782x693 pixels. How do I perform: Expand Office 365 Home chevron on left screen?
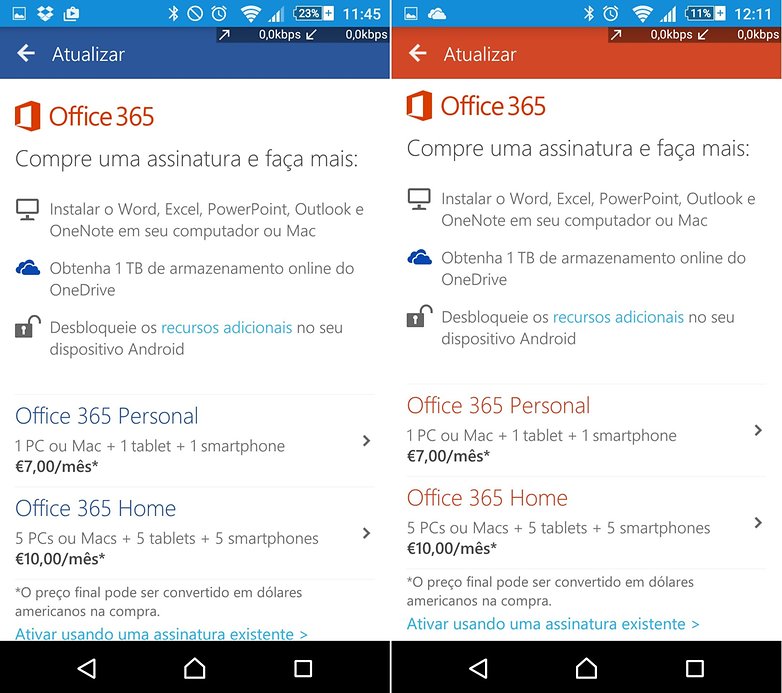pos(367,533)
